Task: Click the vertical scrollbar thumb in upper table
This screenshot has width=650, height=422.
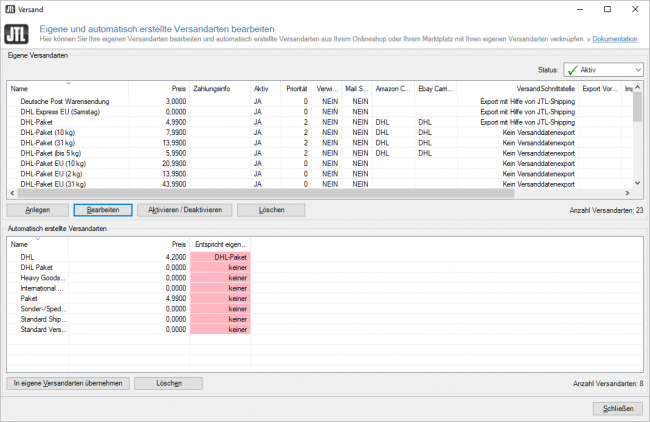Action: coord(638,107)
